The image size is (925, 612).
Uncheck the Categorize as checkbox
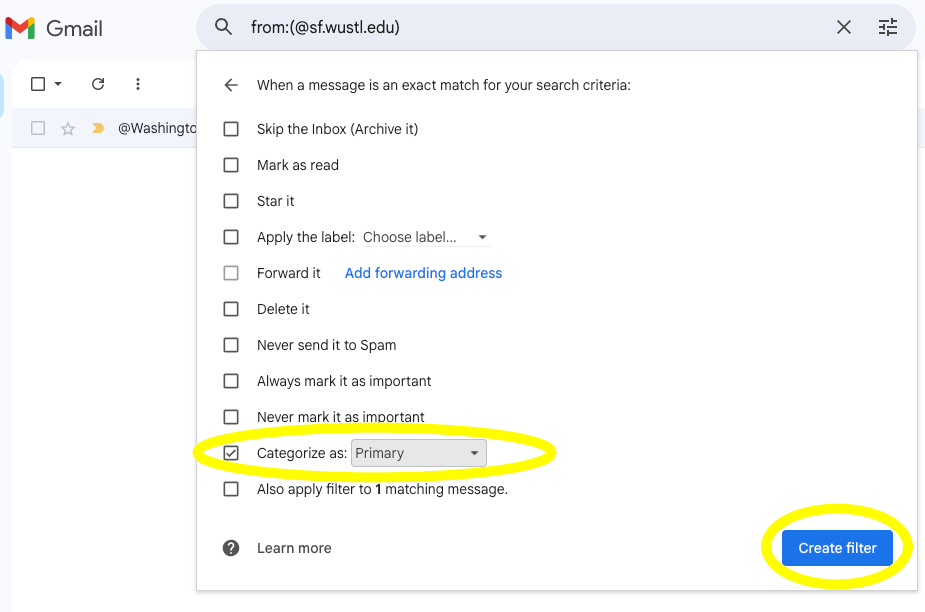231,453
